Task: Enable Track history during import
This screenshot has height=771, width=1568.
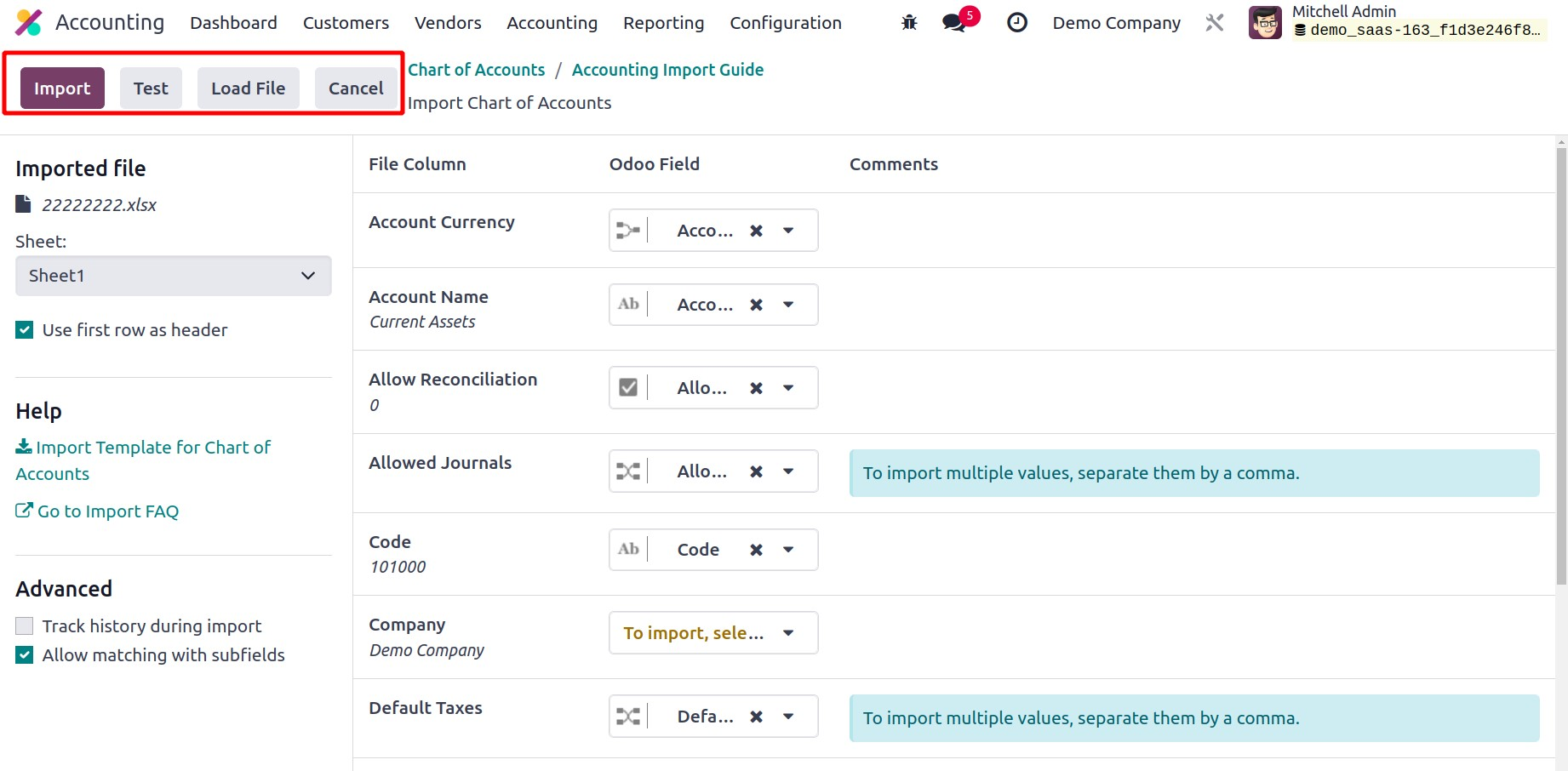Action: coord(25,626)
